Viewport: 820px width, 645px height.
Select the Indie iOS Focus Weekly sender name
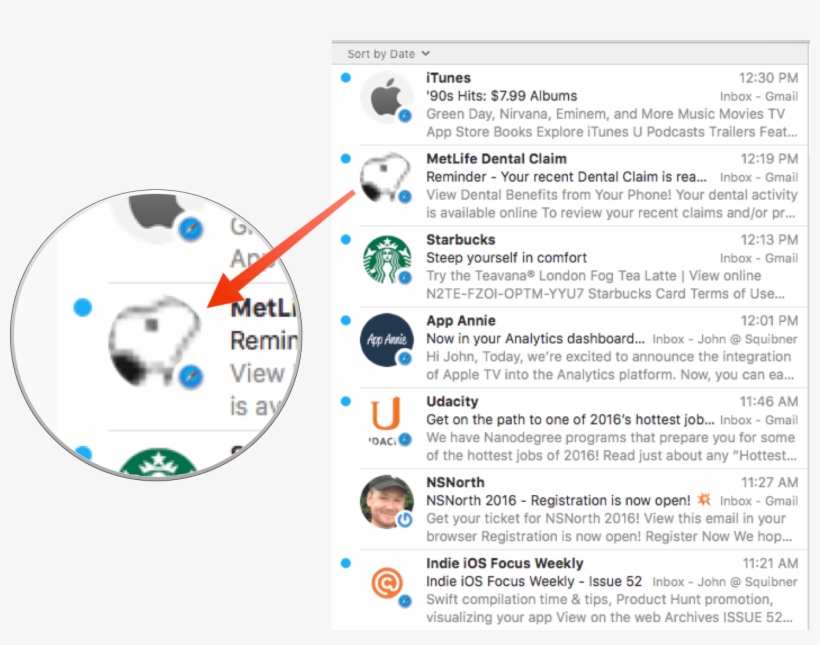point(505,563)
